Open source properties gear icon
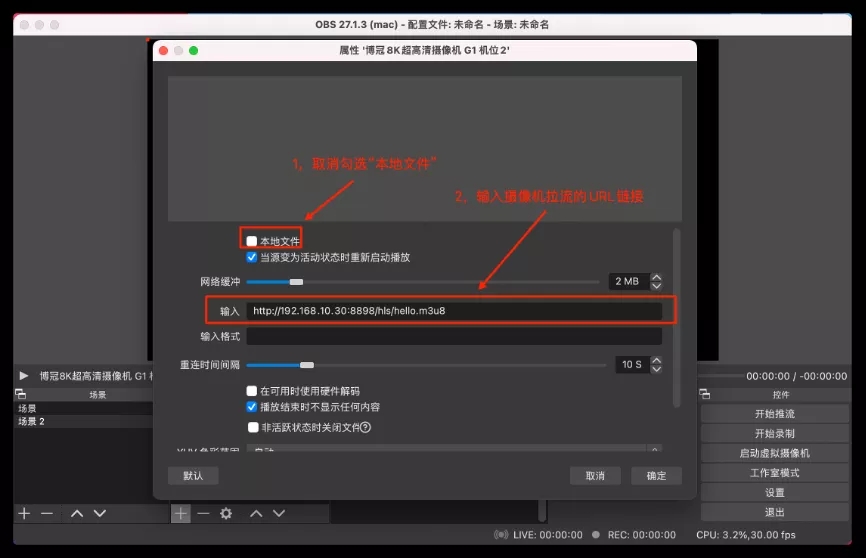866x558 pixels. (226, 513)
